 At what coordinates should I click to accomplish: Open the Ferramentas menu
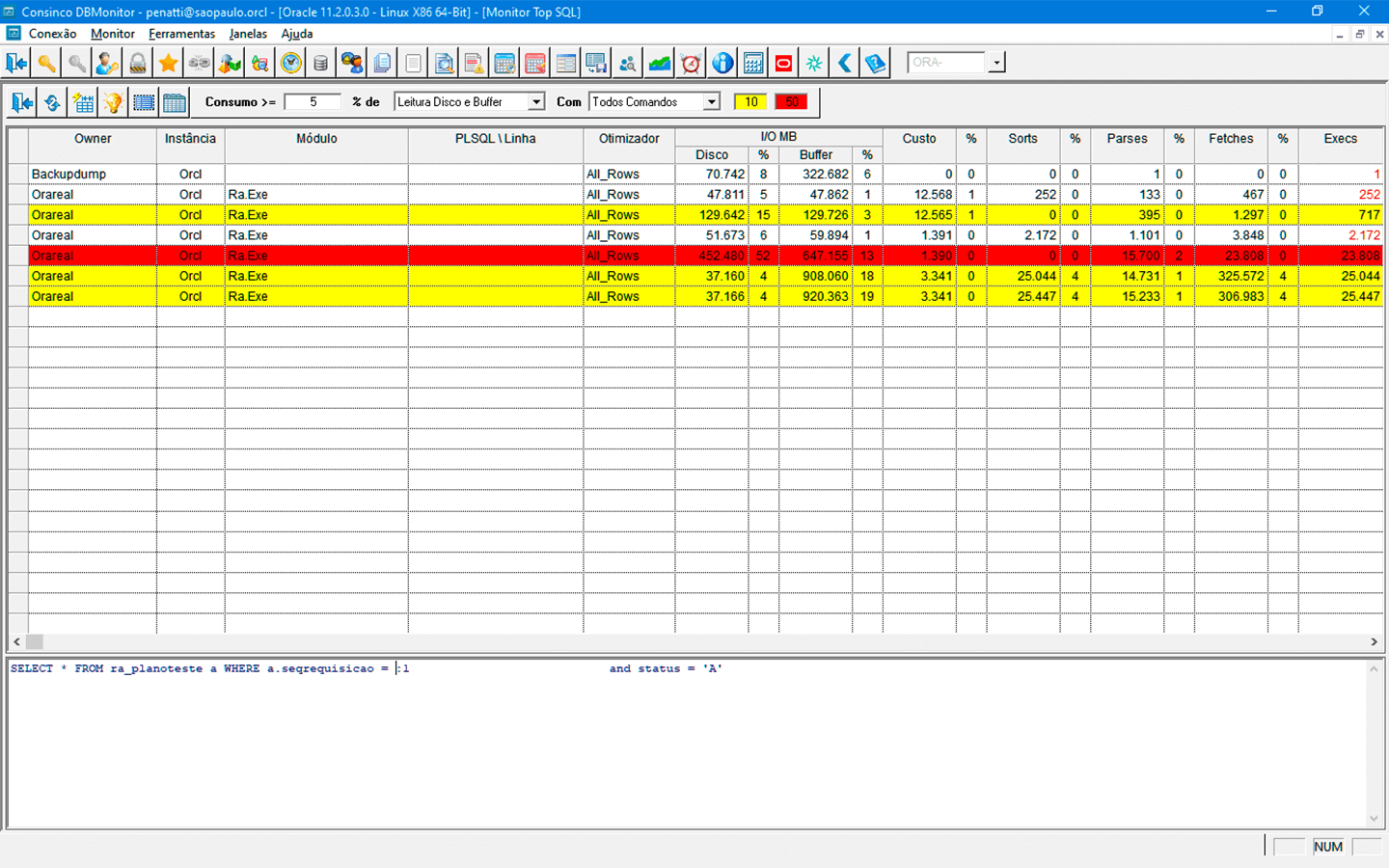(x=181, y=34)
